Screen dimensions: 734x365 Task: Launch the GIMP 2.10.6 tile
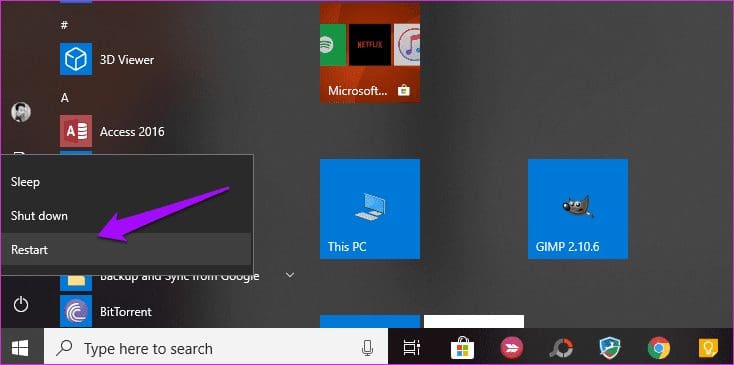(x=578, y=209)
